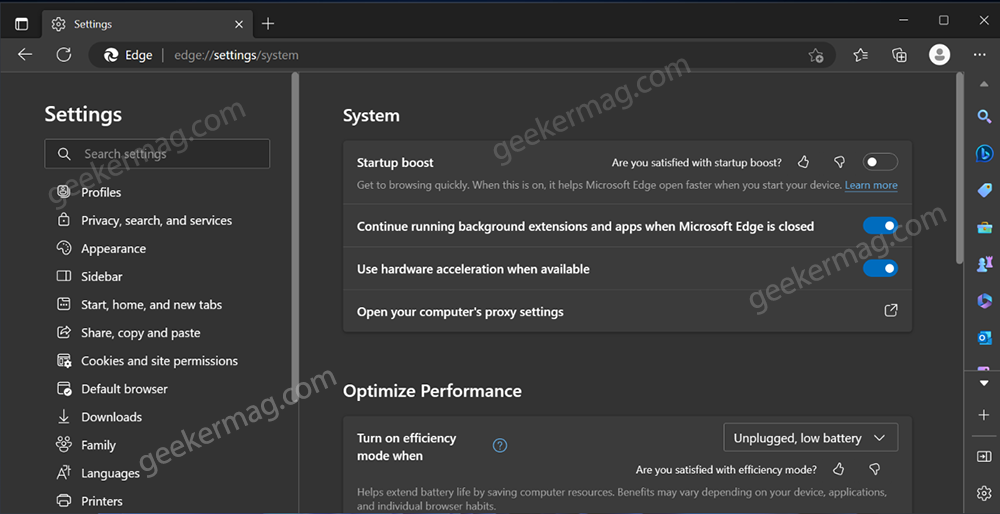Screen dimensions: 1000x514
Task: Open a new tab with plus button
Action: (268, 24)
